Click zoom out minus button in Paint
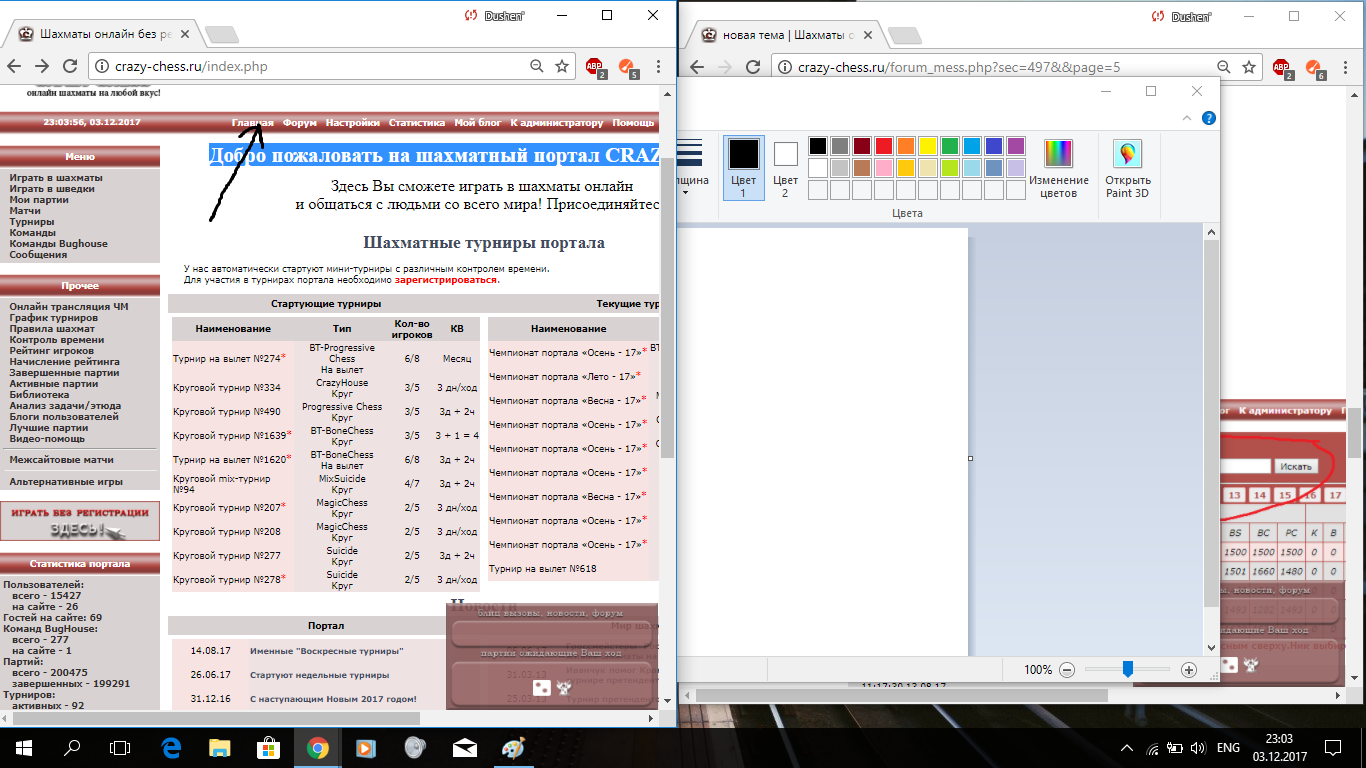The width and height of the screenshot is (1366, 768). (x=1067, y=670)
